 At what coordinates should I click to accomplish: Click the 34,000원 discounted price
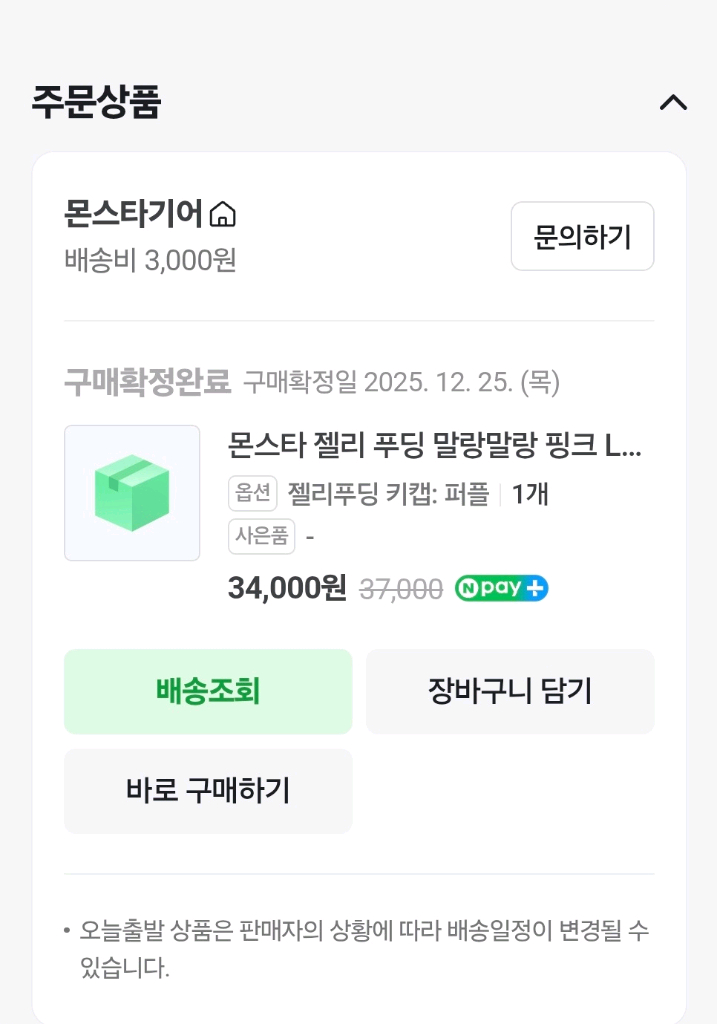(x=286, y=588)
